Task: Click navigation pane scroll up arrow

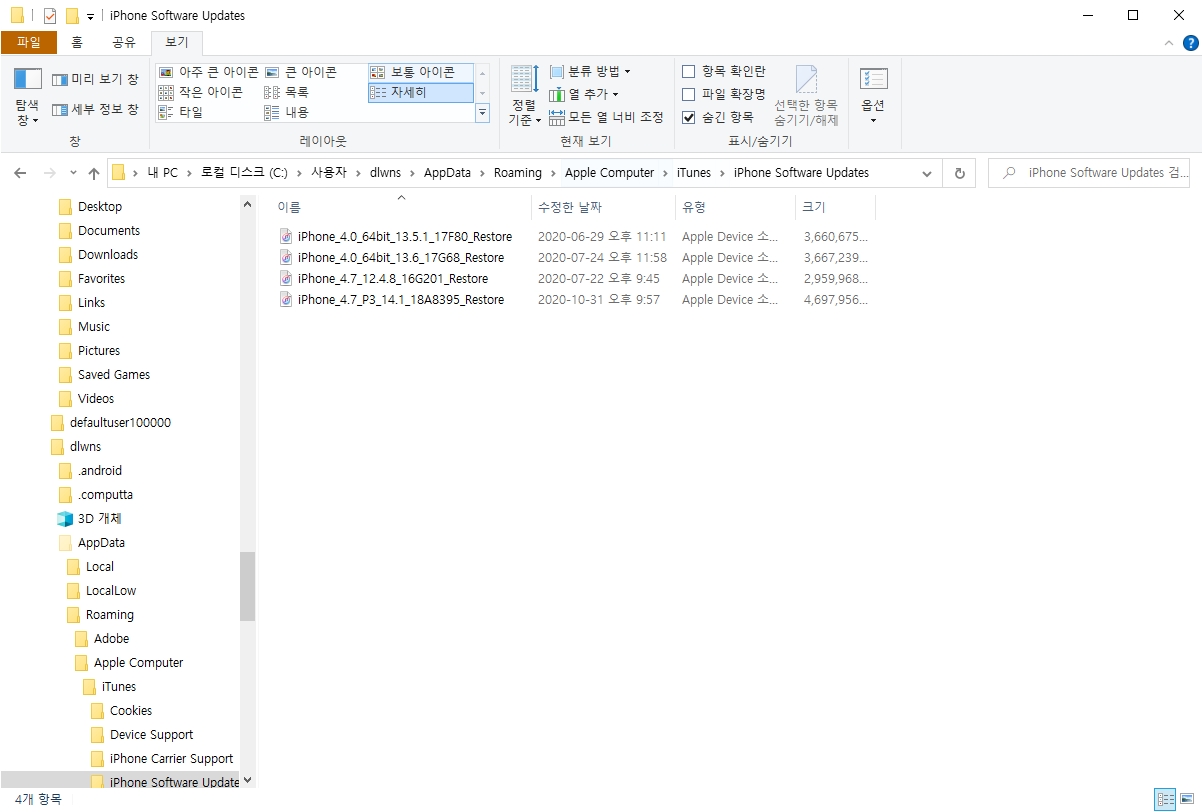Action: pyautogui.click(x=248, y=204)
